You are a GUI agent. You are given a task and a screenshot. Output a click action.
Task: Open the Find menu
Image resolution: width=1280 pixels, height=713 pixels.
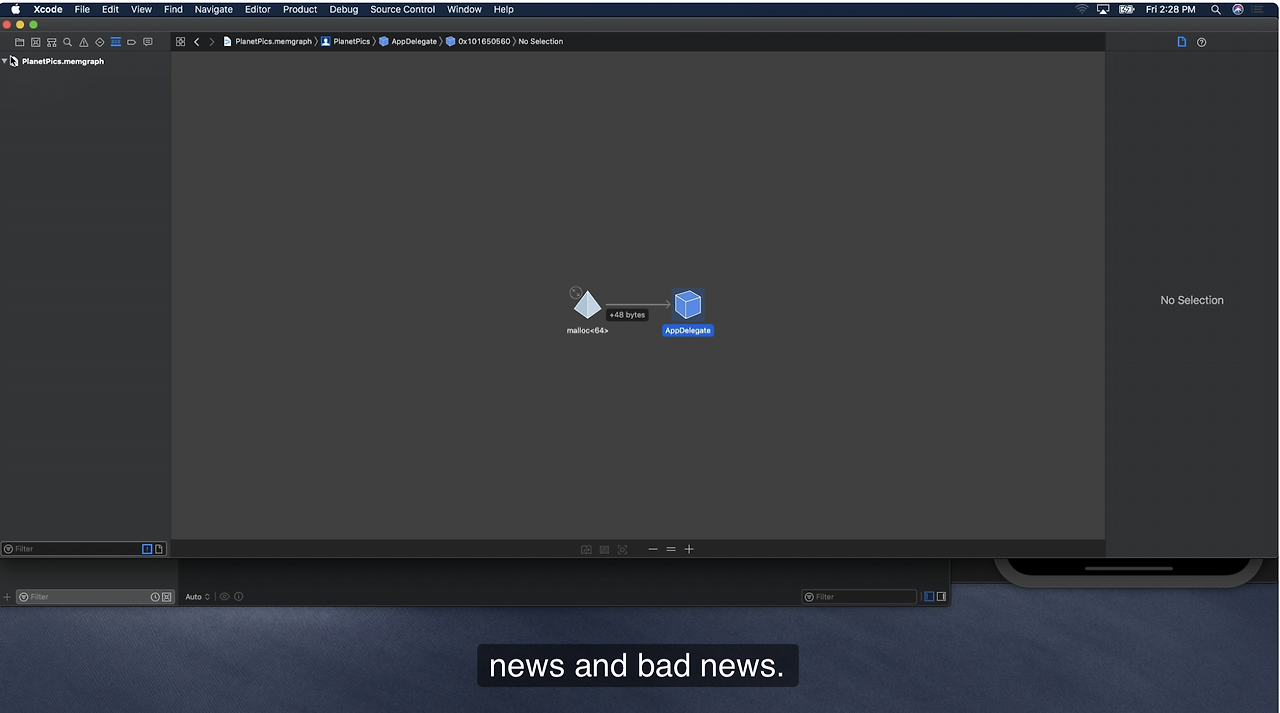coord(173,9)
